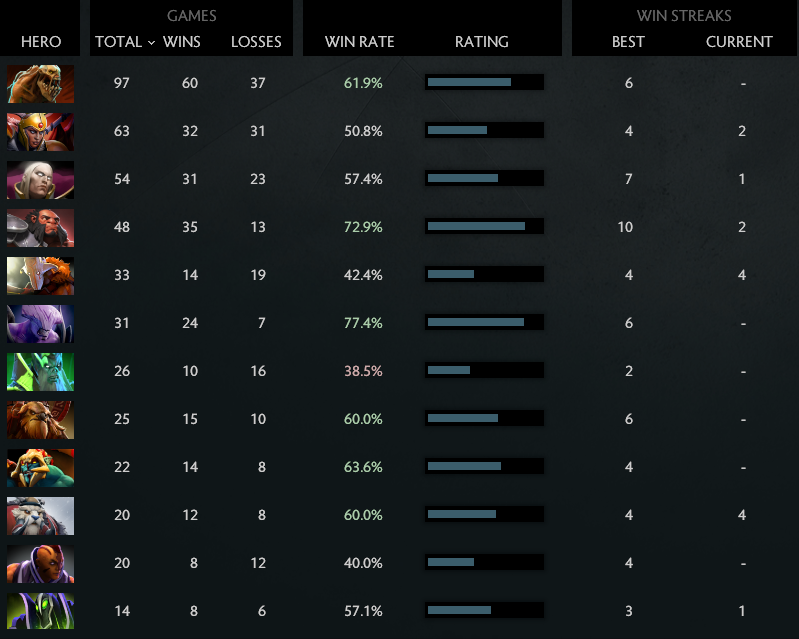Sort by the WIN RATE header
The width and height of the screenshot is (799, 639).
[360, 42]
